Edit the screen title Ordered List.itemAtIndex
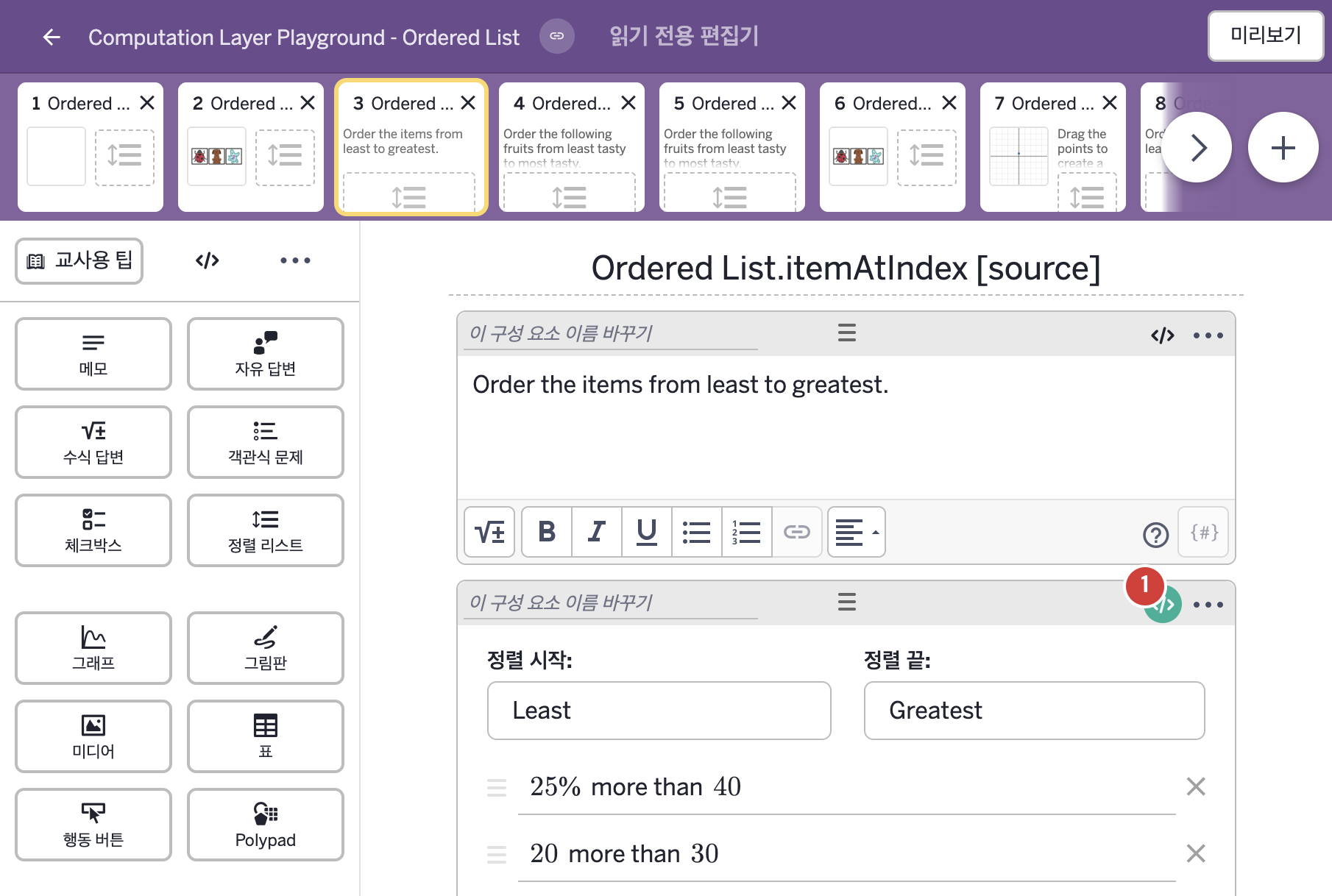The image size is (1332, 896). (x=846, y=269)
